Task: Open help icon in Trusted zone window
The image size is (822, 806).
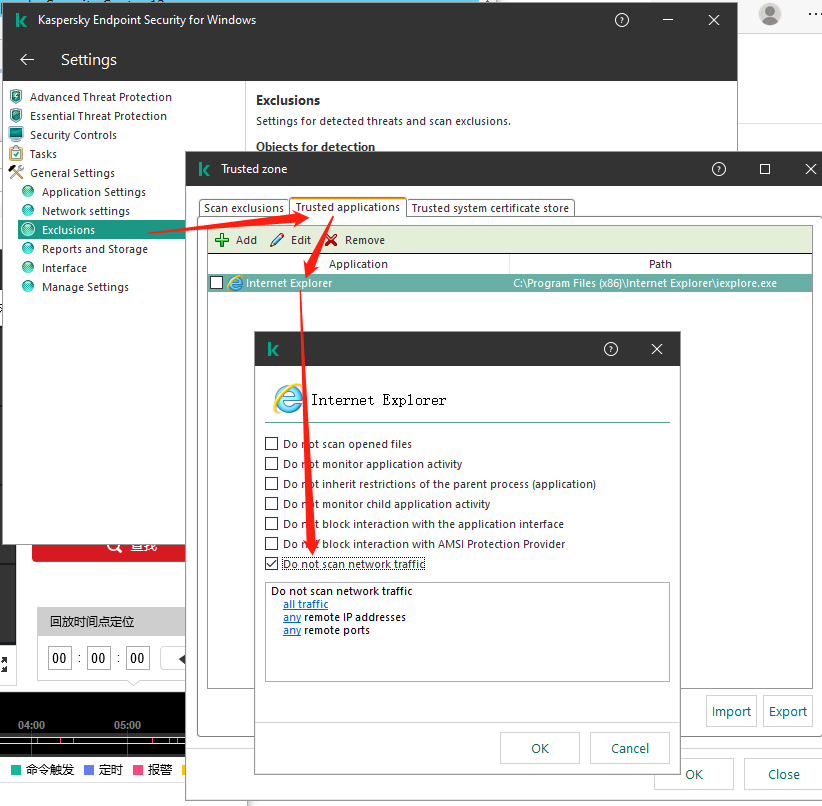Action: (x=719, y=169)
